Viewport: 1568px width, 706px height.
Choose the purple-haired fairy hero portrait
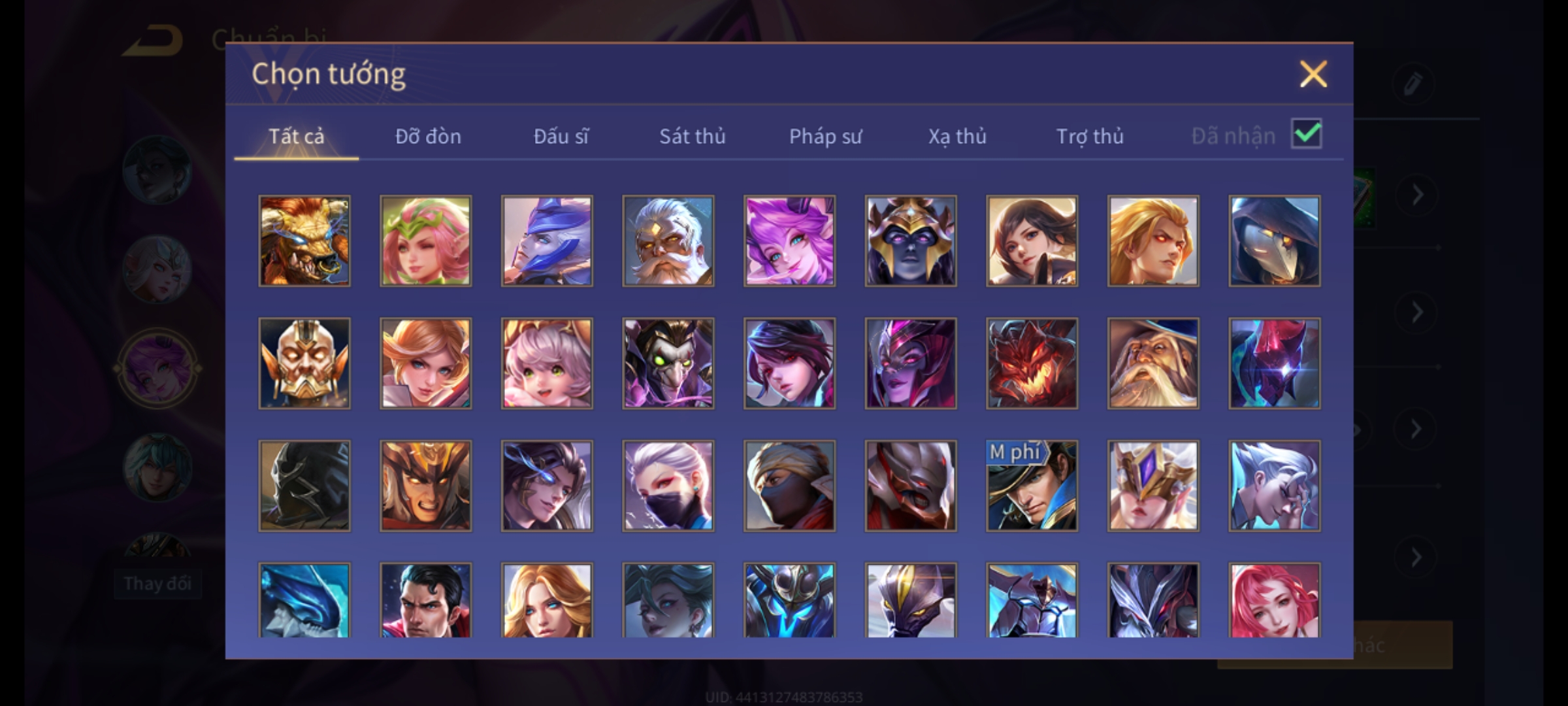(789, 241)
